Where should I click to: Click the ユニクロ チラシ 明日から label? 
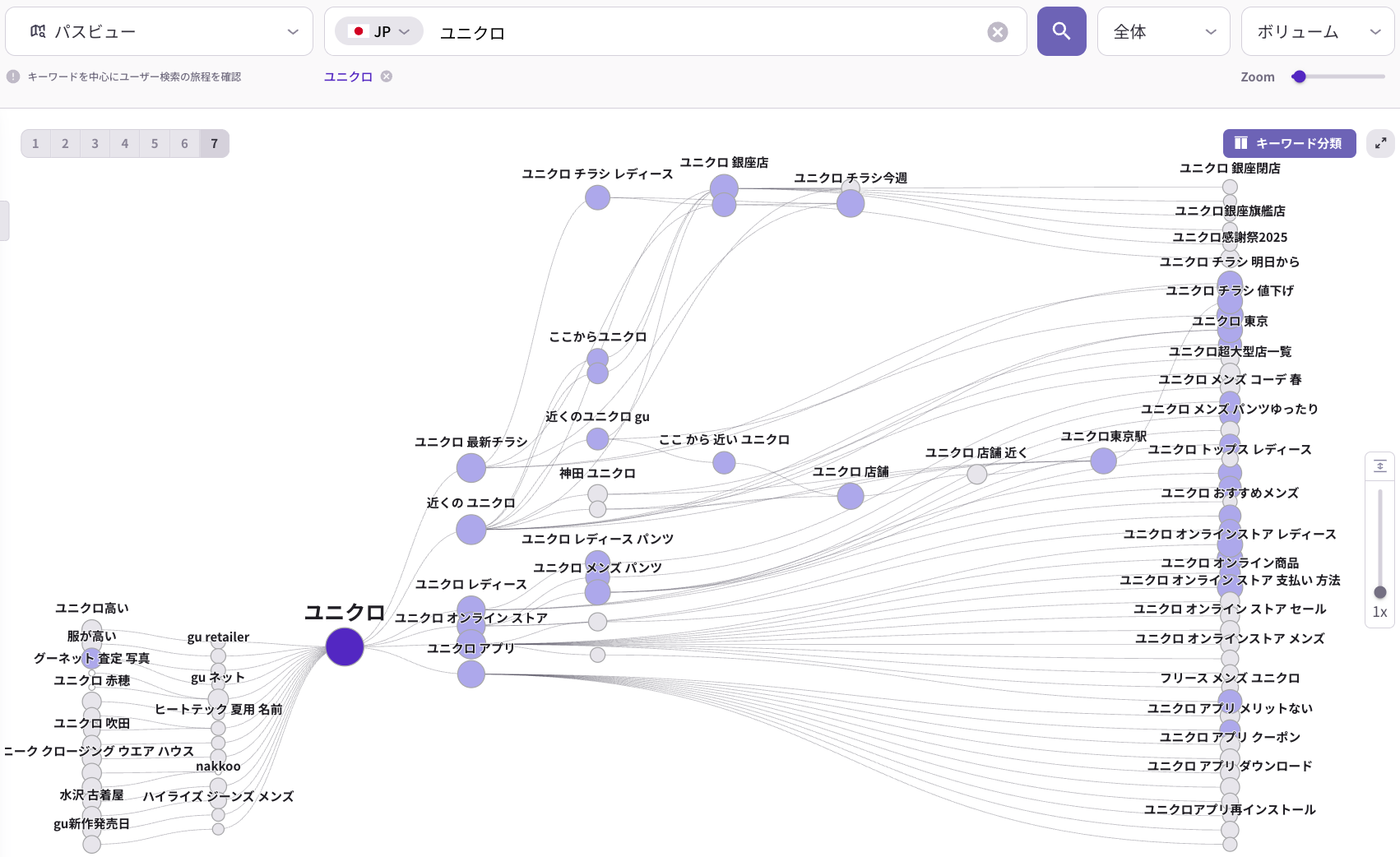(x=1230, y=262)
